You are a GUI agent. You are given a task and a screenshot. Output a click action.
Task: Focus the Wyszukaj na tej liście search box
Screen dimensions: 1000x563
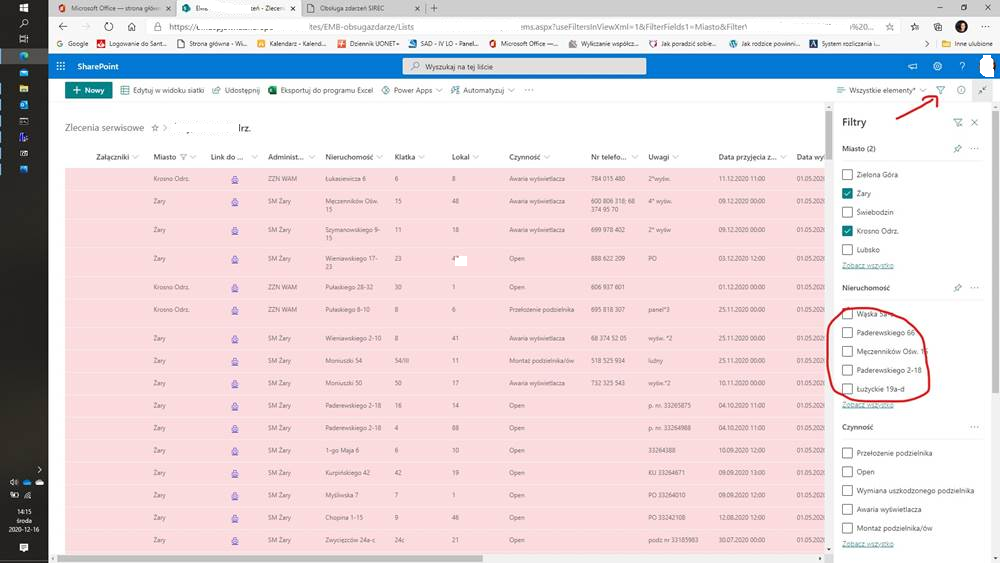coord(524,66)
